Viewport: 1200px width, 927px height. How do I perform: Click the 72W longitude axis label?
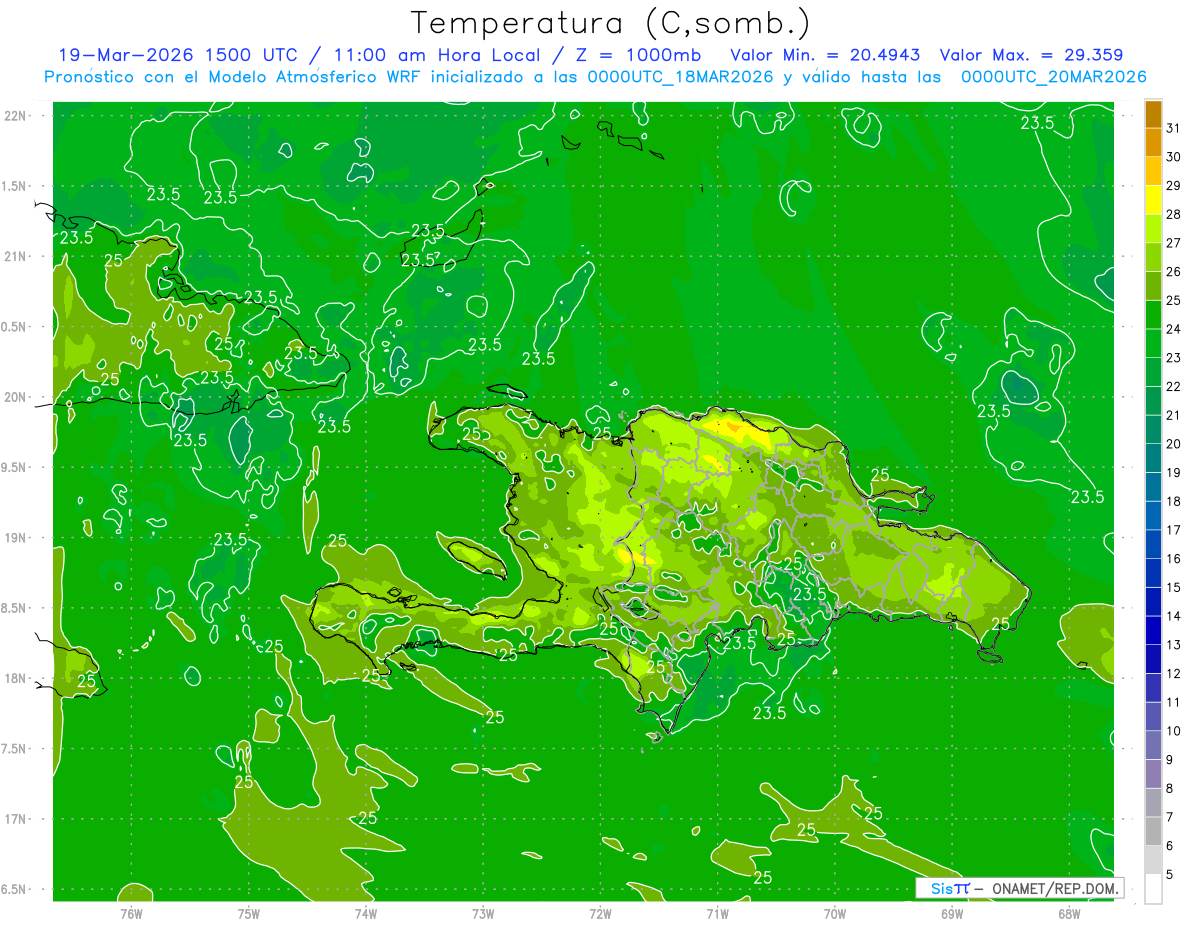click(x=600, y=914)
